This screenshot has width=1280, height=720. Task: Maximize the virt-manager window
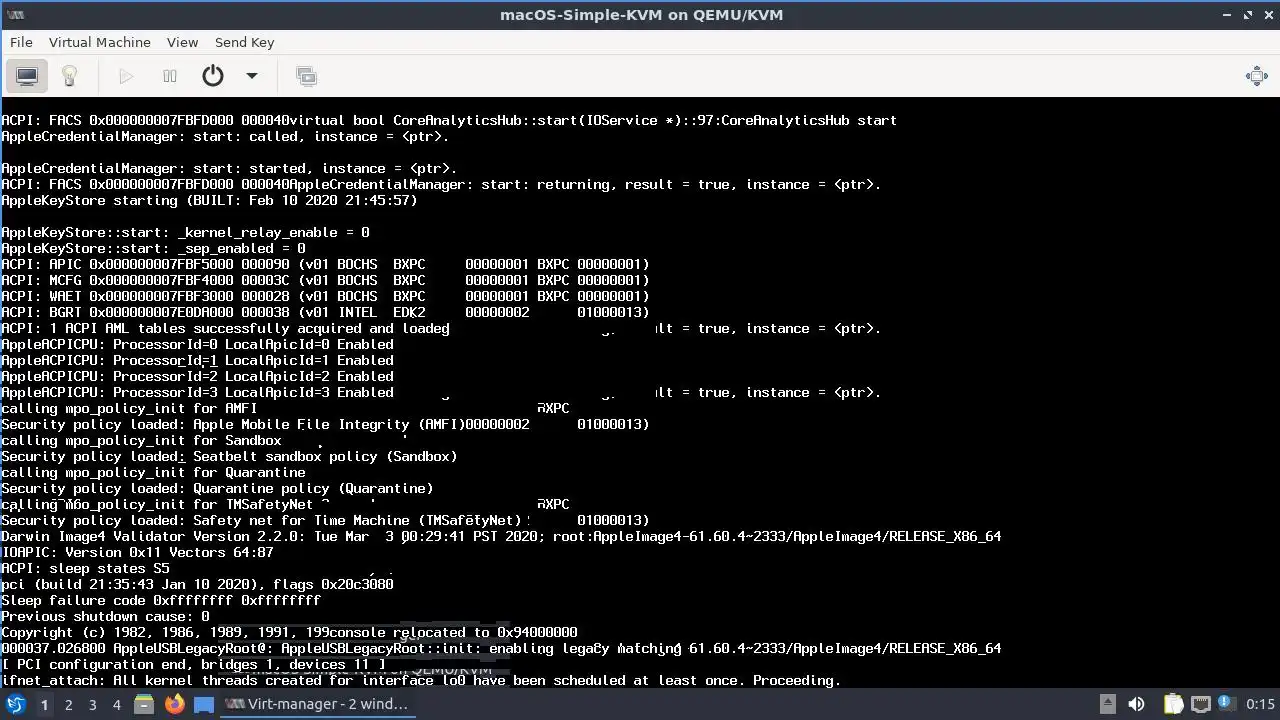(1248, 15)
